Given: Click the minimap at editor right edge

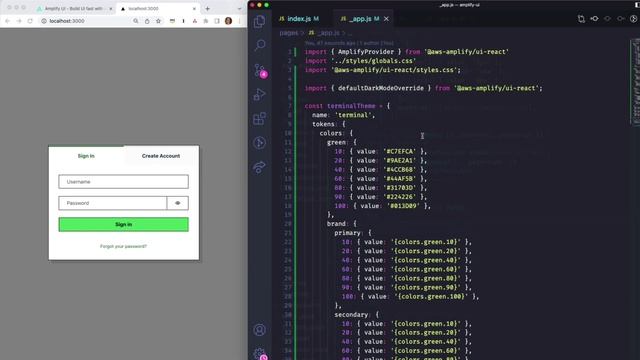Looking at the screenshot, I should tap(635, 82).
